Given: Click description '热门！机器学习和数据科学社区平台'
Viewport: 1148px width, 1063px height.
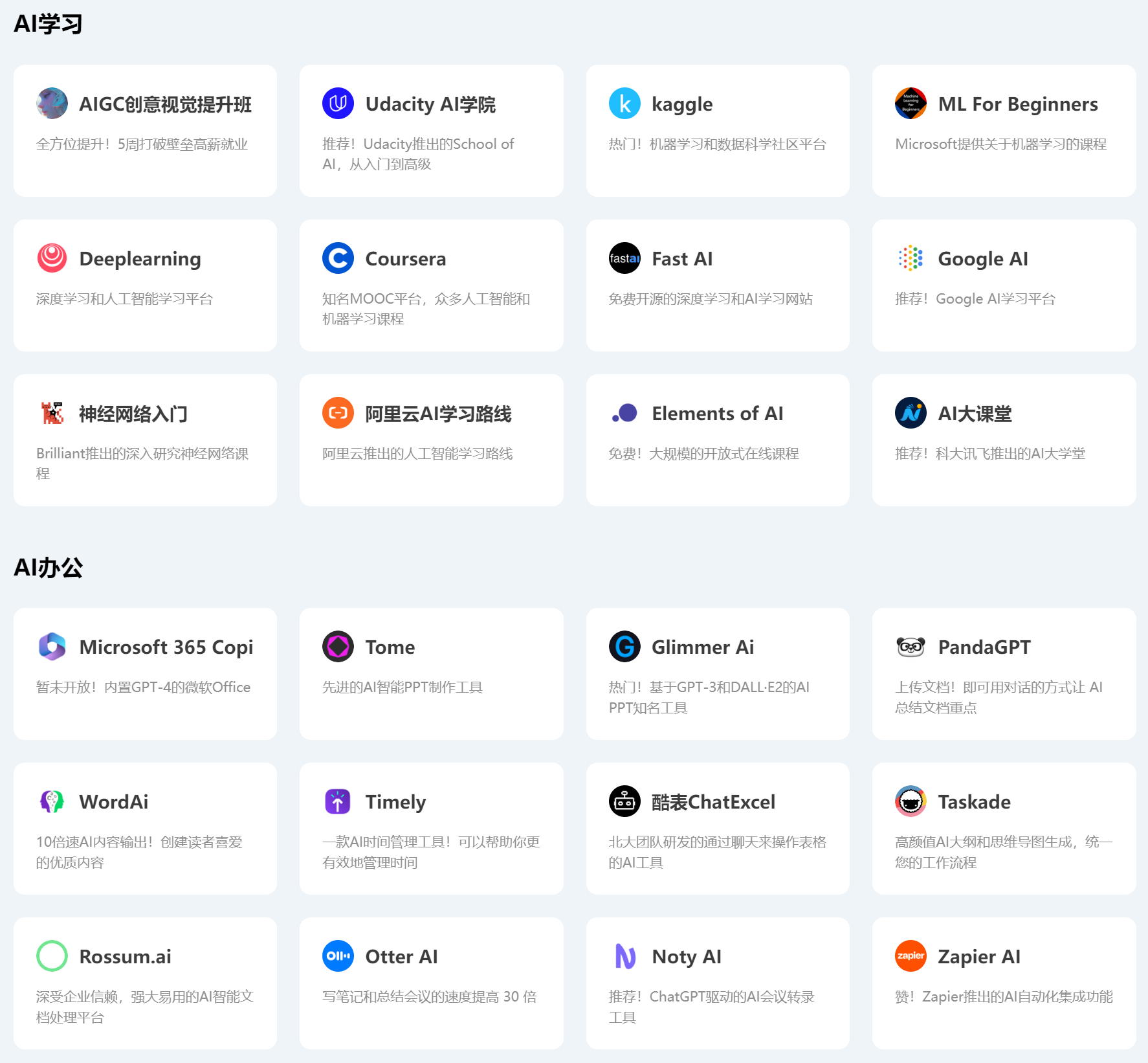Looking at the screenshot, I should [718, 144].
